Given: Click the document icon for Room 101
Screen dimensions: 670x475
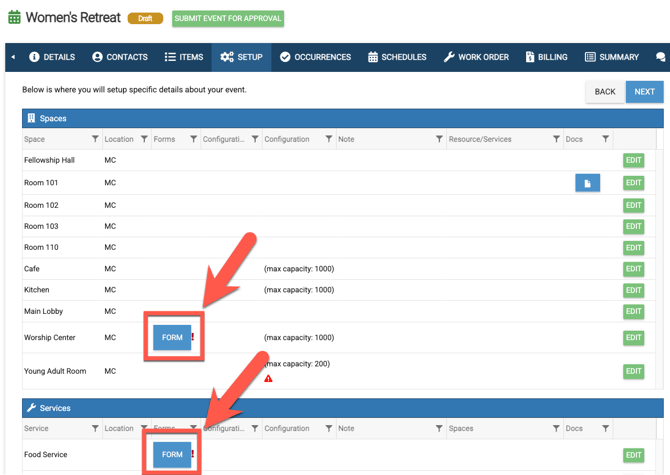Looking at the screenshot, I should [587, 183].
